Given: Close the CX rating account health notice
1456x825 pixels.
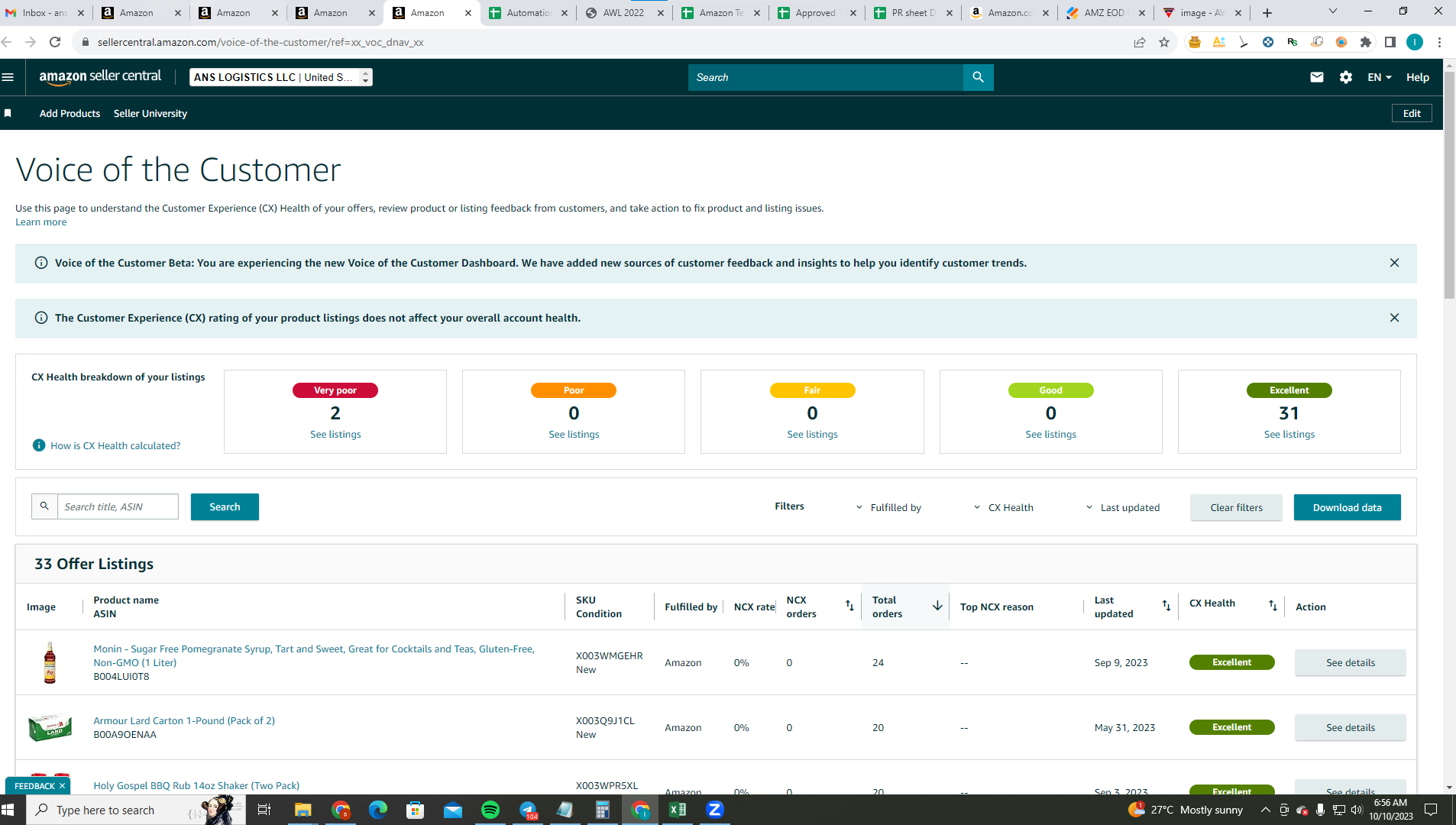Looking at the screenshot, I should (x=1394, y=318).
